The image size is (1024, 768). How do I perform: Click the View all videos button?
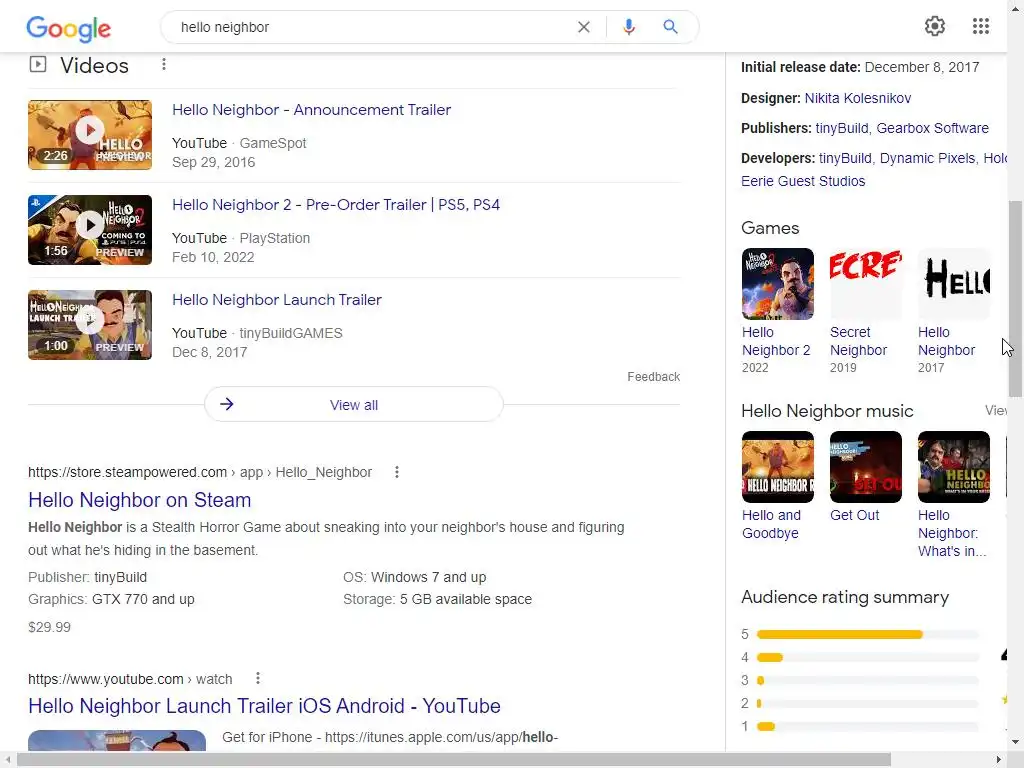(x=354, y=404)
